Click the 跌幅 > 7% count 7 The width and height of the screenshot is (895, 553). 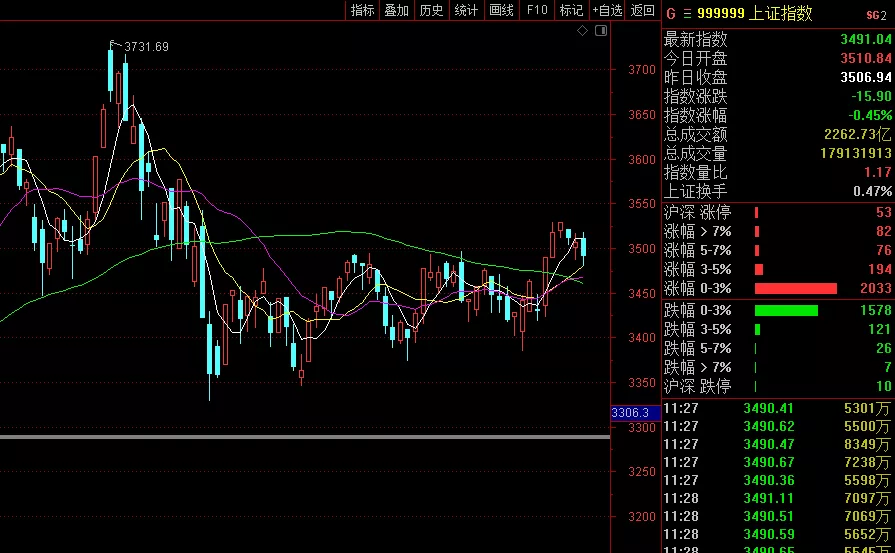tap(888, 367)
